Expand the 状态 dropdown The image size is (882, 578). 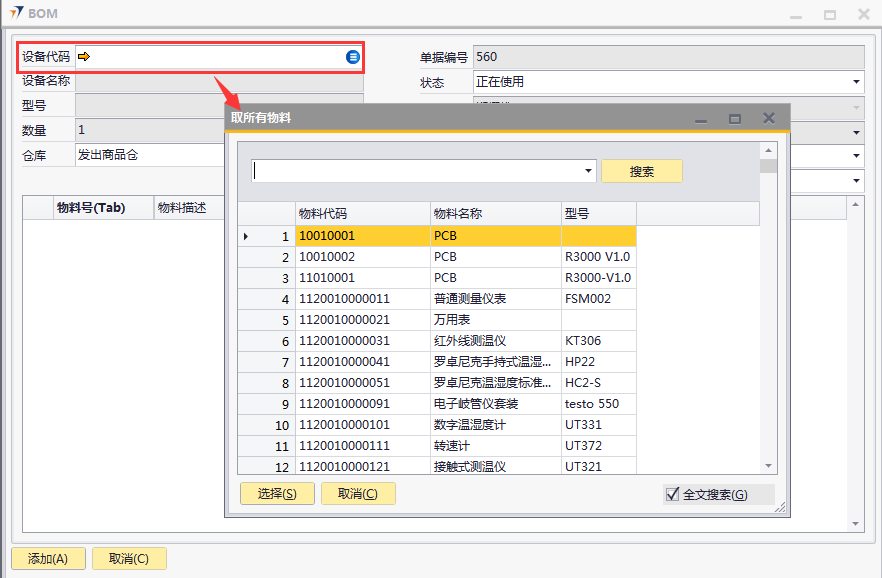tap(857, 82)
